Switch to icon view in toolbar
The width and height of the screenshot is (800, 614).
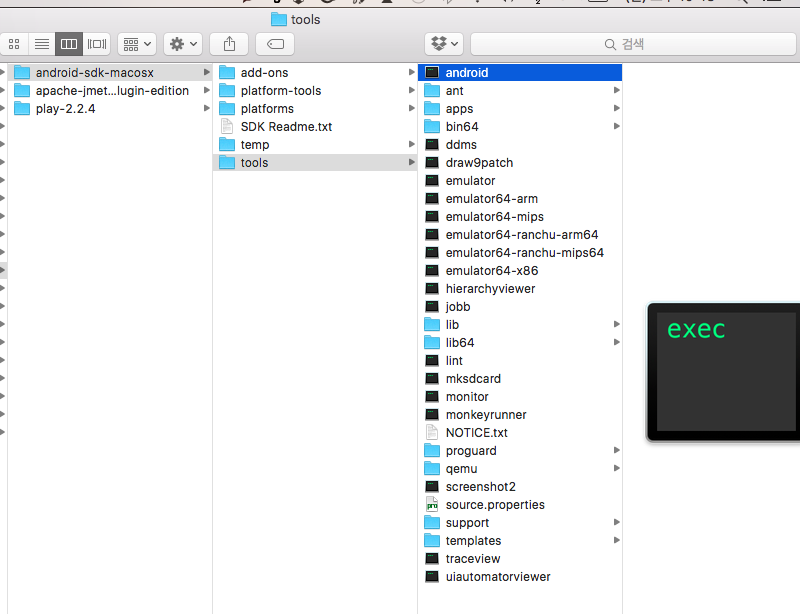point(14,44)
